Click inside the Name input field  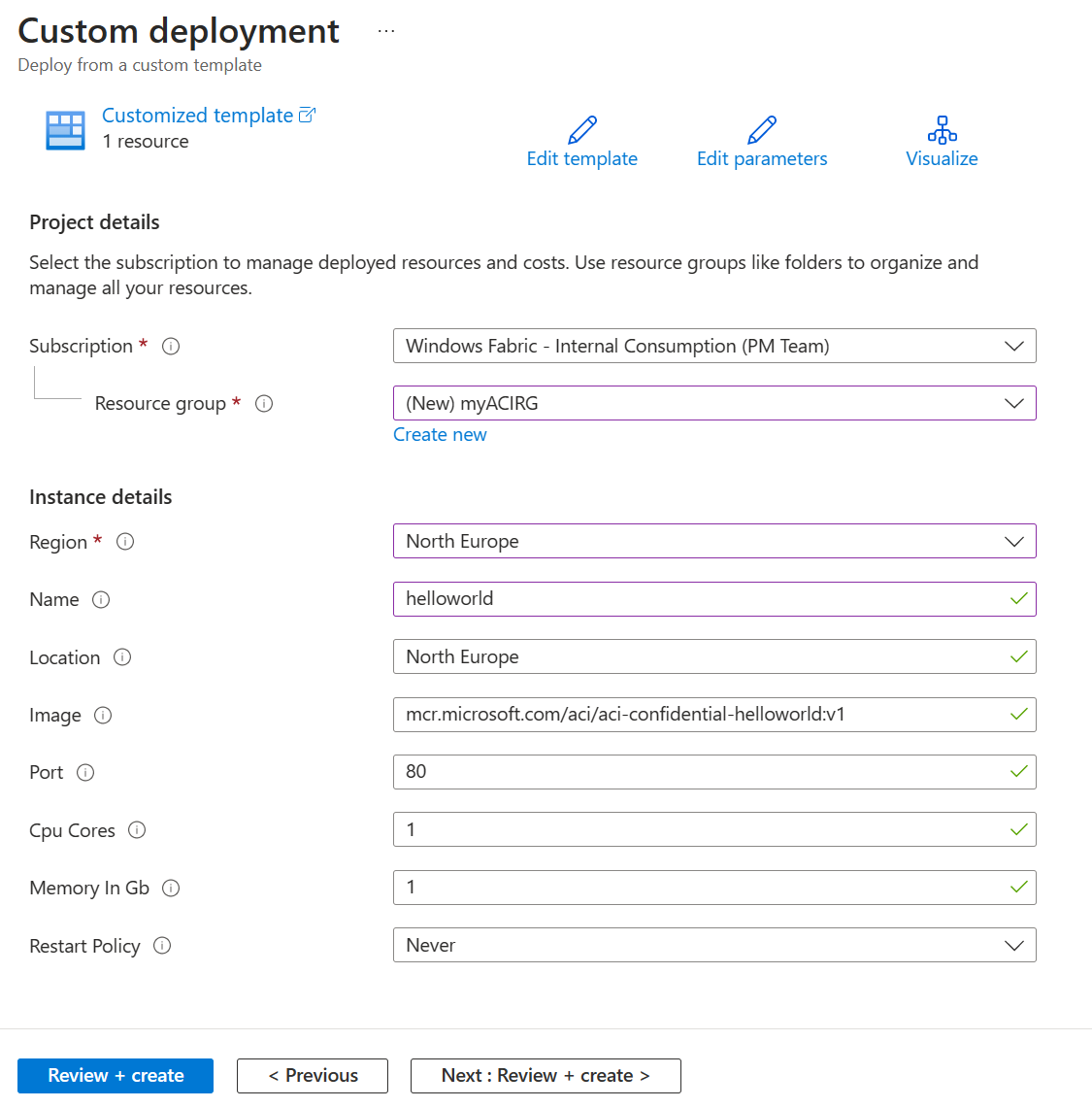tap(679, 599)
